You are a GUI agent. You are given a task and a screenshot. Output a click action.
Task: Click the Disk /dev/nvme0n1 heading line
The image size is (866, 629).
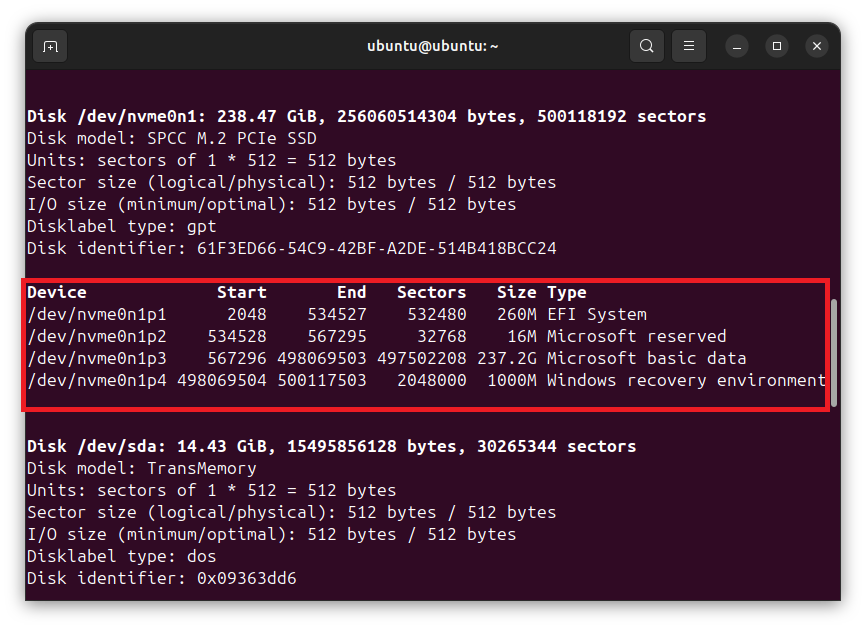click(367, 117)
